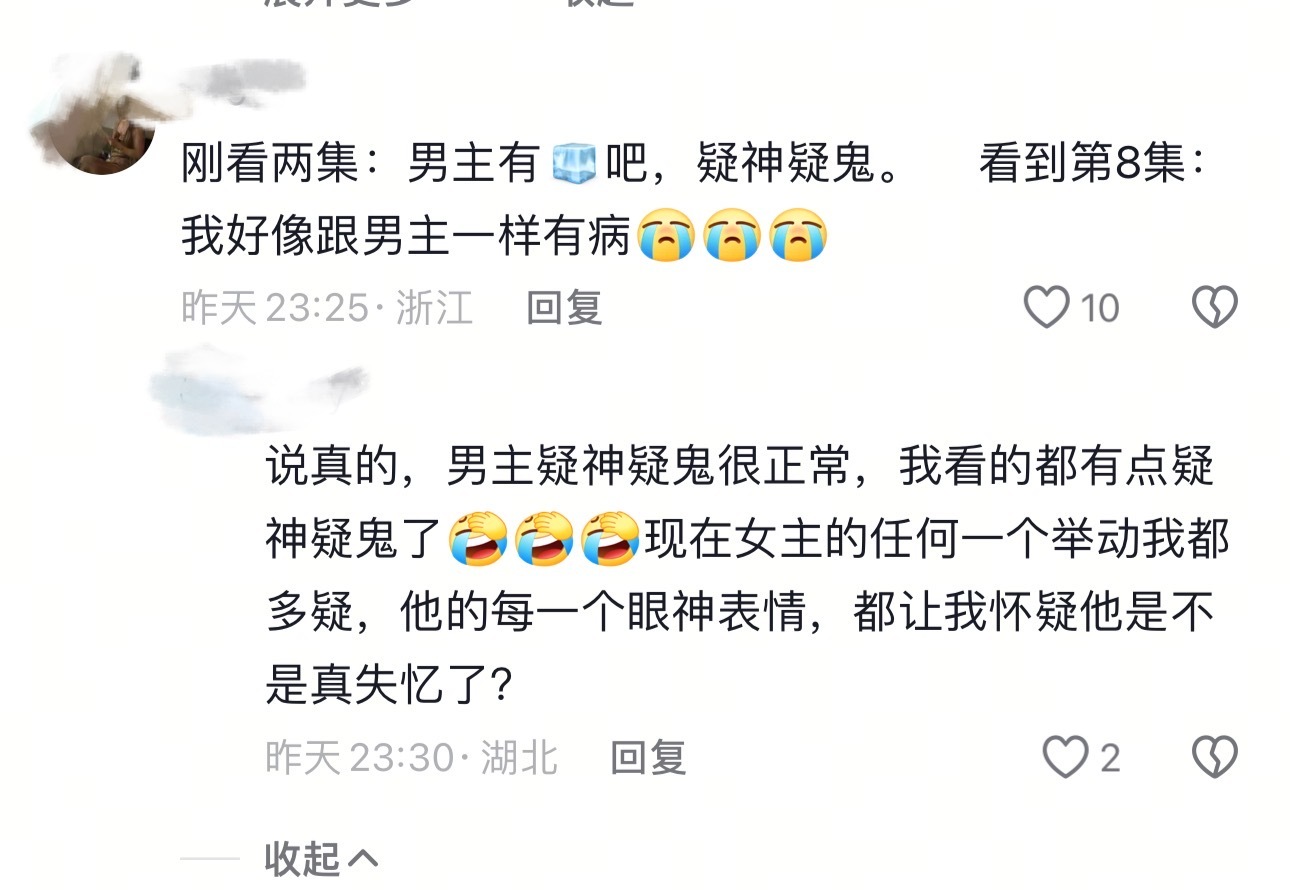Collapse the replies with 收起
This screenshot has width=1290, height=890.
point(322,858)
